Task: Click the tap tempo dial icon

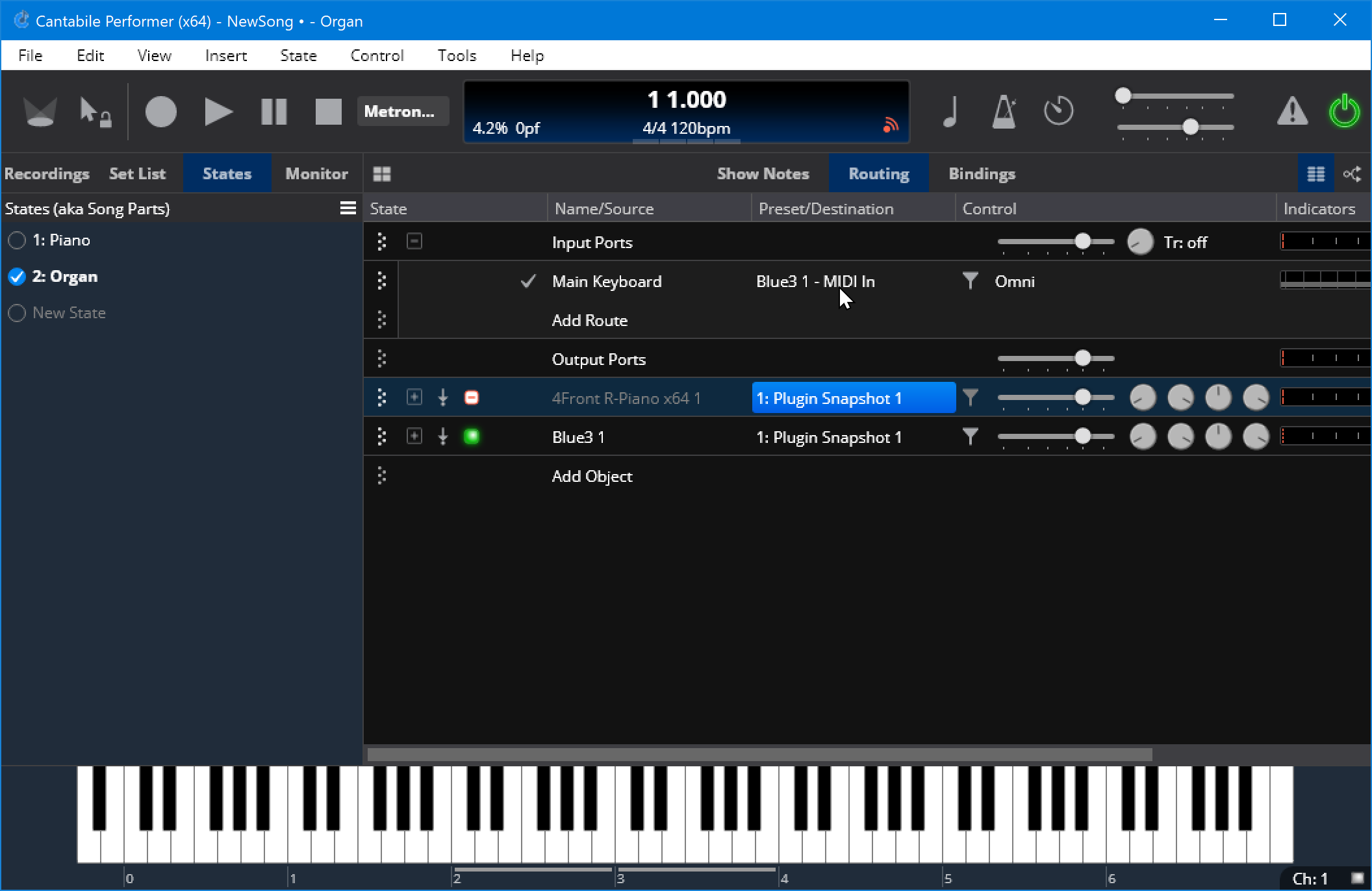Action: click(x=1059, y=111)
